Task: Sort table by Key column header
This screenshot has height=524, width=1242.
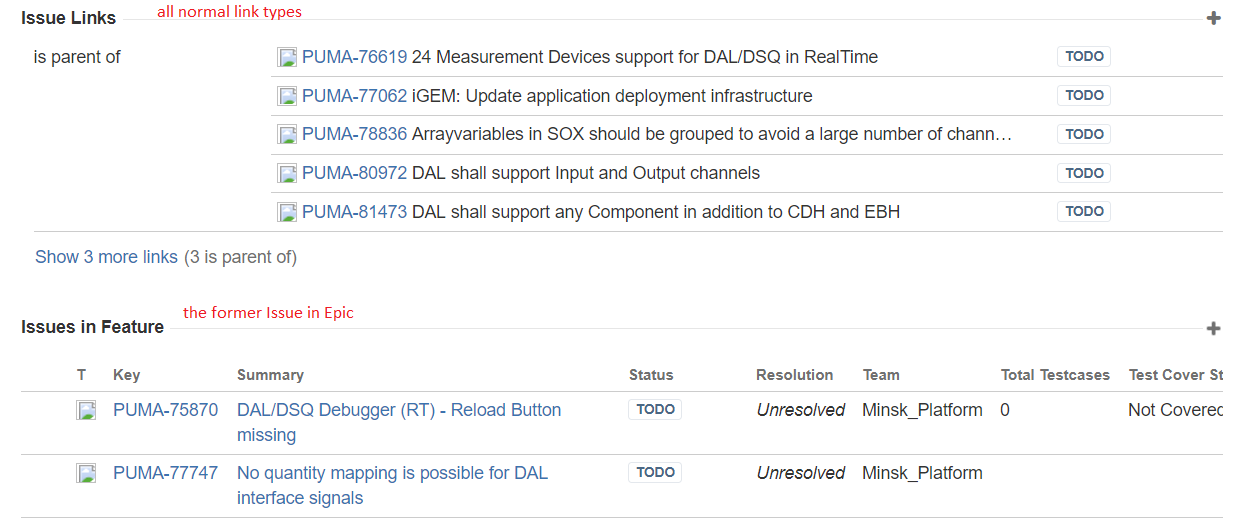Action: [x=126, y=375]
